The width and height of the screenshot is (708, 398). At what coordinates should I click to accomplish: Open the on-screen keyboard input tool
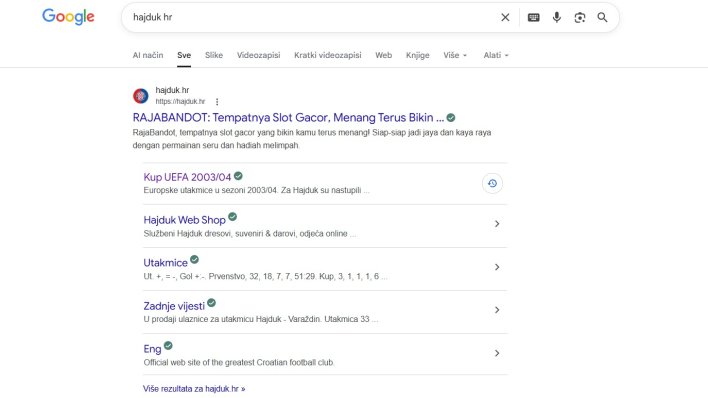click(534, 17)
